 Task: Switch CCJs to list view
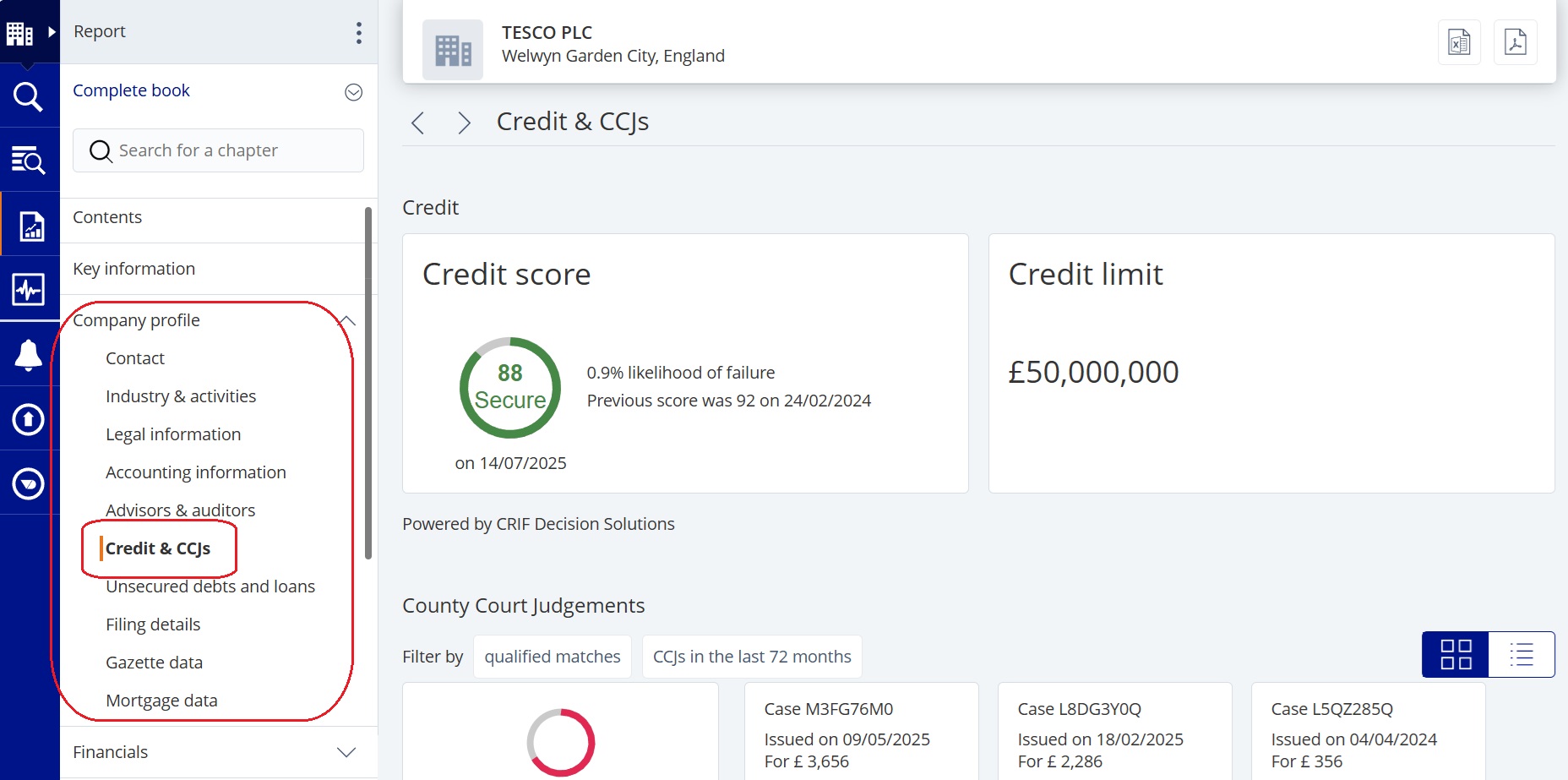coord(1521,654)
